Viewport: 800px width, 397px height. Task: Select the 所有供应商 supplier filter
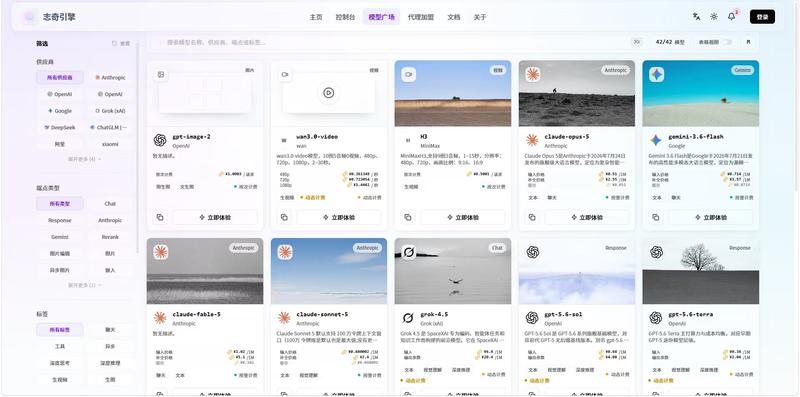[60, 78]
